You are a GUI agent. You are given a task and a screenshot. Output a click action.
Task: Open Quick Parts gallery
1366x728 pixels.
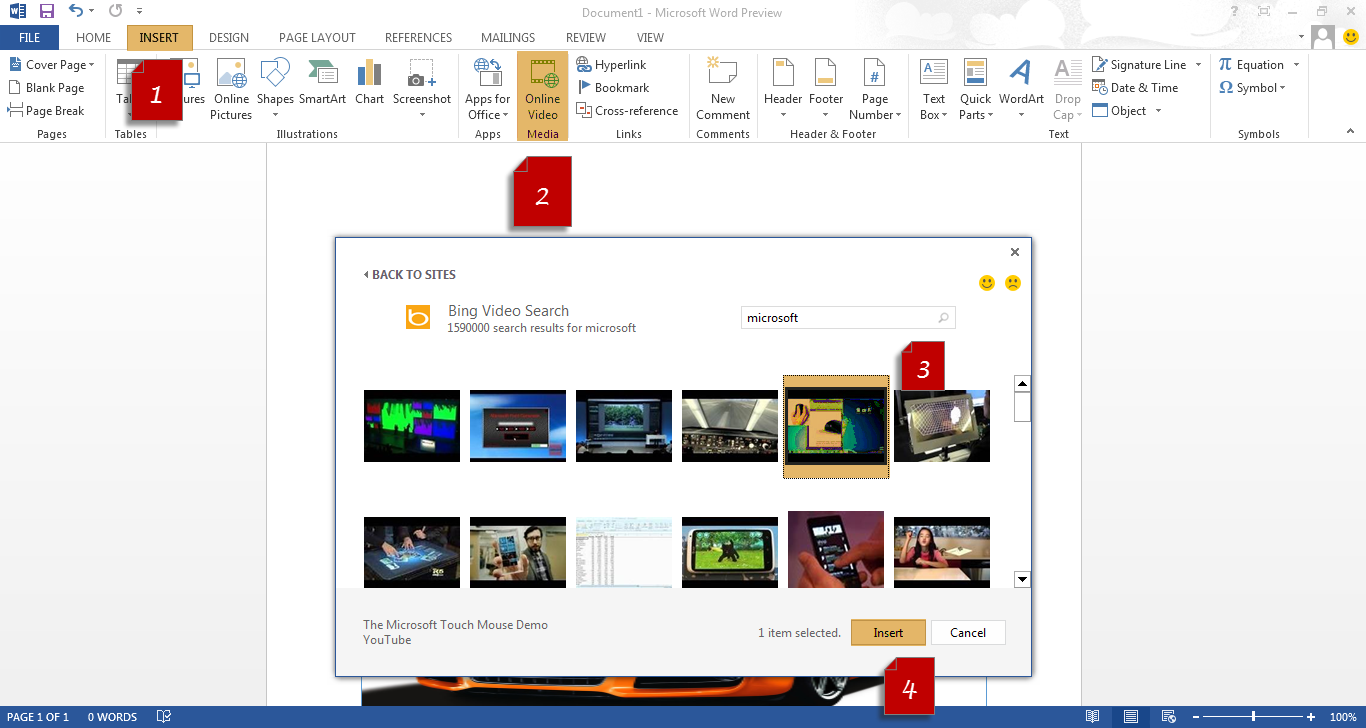(976, 89)
